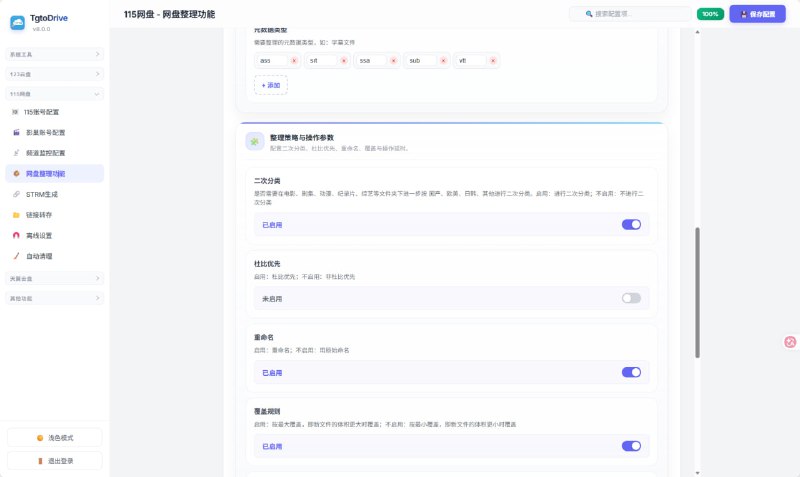Edit the ssa type input field

[x=372, y=61]
